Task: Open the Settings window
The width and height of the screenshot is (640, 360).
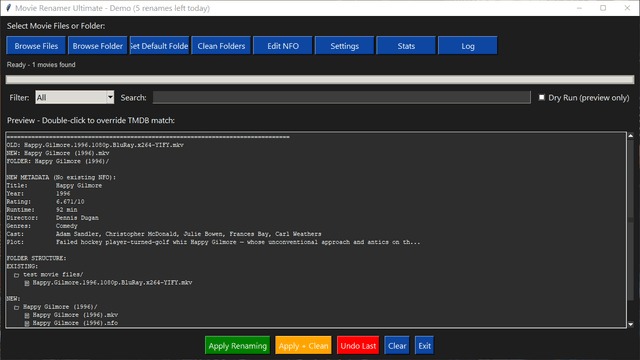Action: [344, 46]
